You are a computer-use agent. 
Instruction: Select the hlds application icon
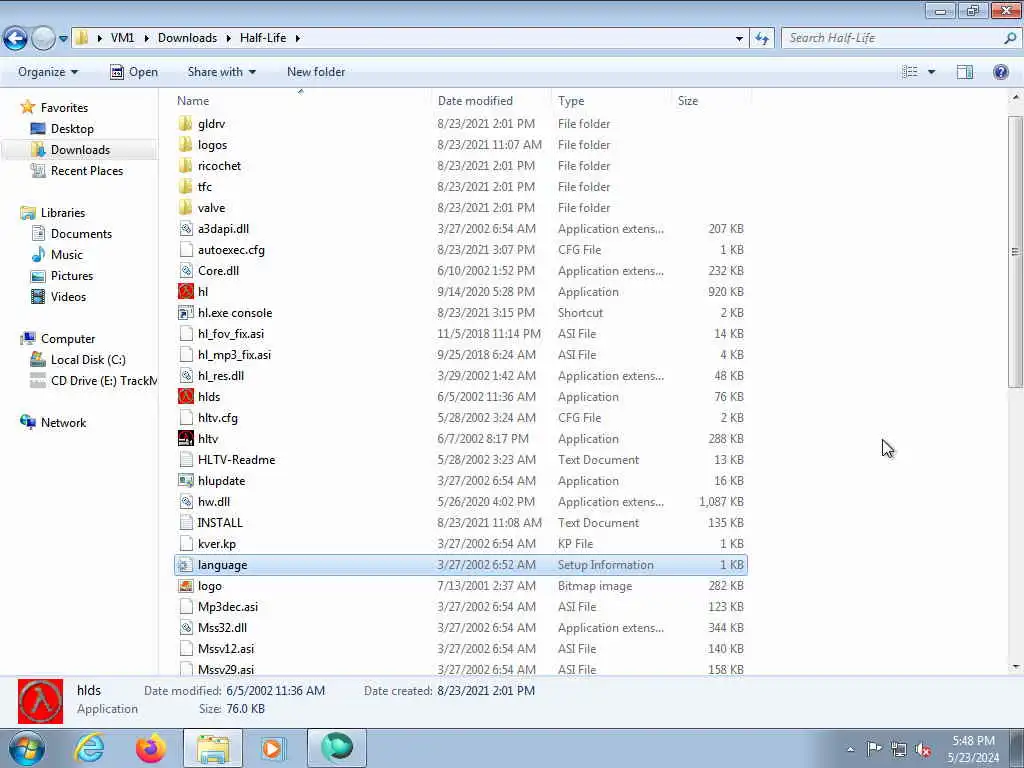[x=186, y=396]
